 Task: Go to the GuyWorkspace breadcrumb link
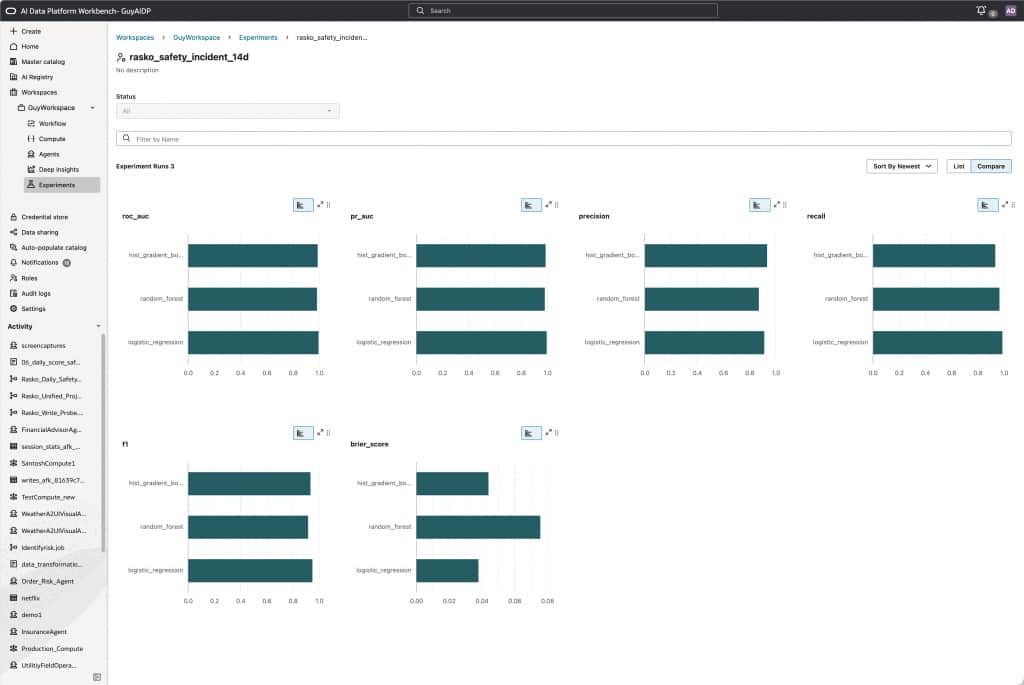tap(196, 38)
